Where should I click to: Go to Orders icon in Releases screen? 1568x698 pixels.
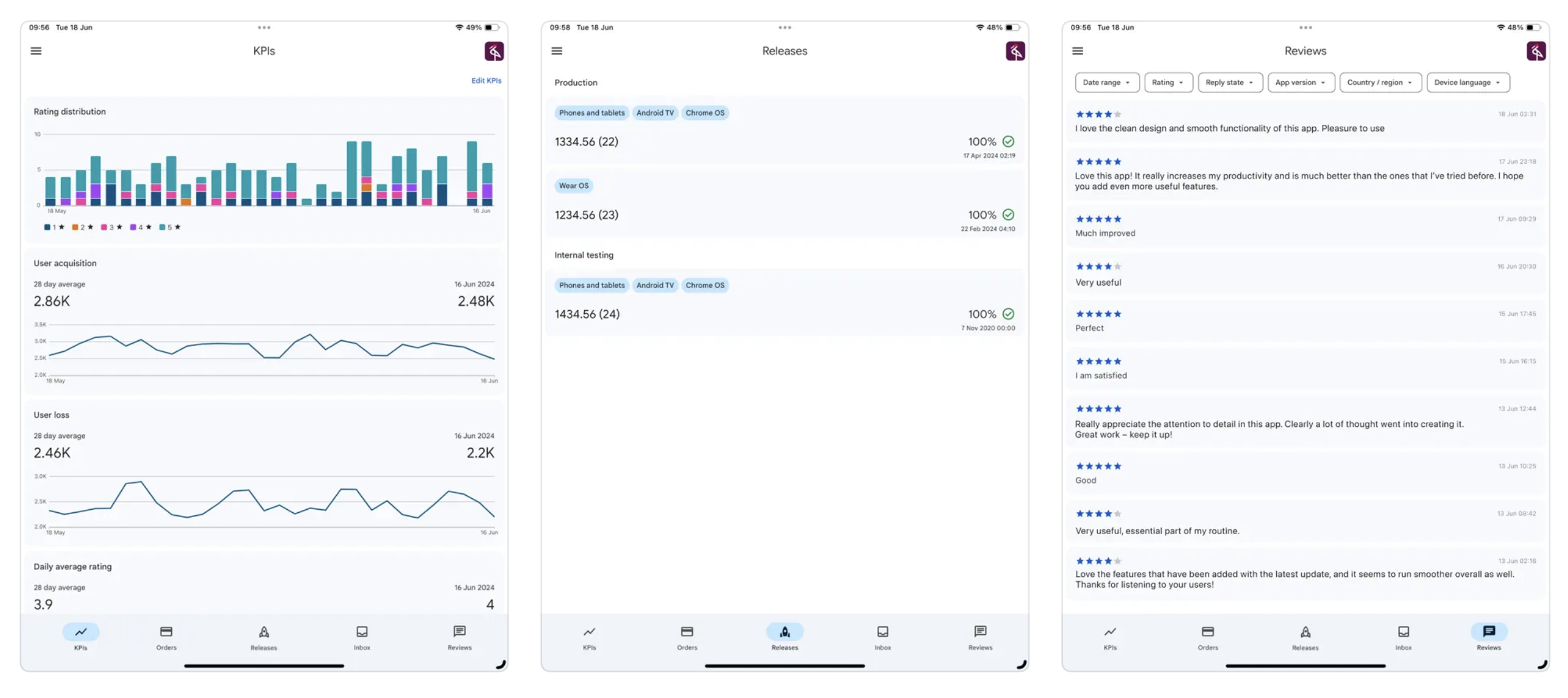click(x=687, y=632)
